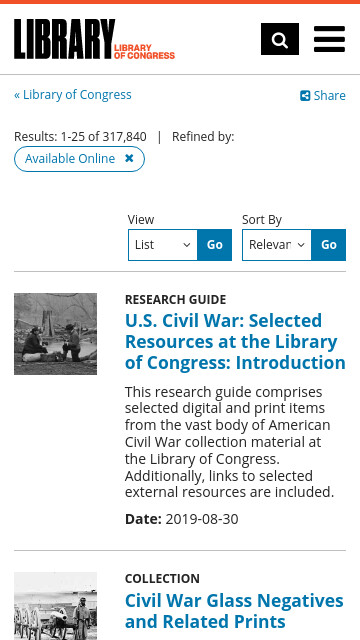Click the Available Online filter label
Viewport: 360px width, 640px height.
pos(70,158)
